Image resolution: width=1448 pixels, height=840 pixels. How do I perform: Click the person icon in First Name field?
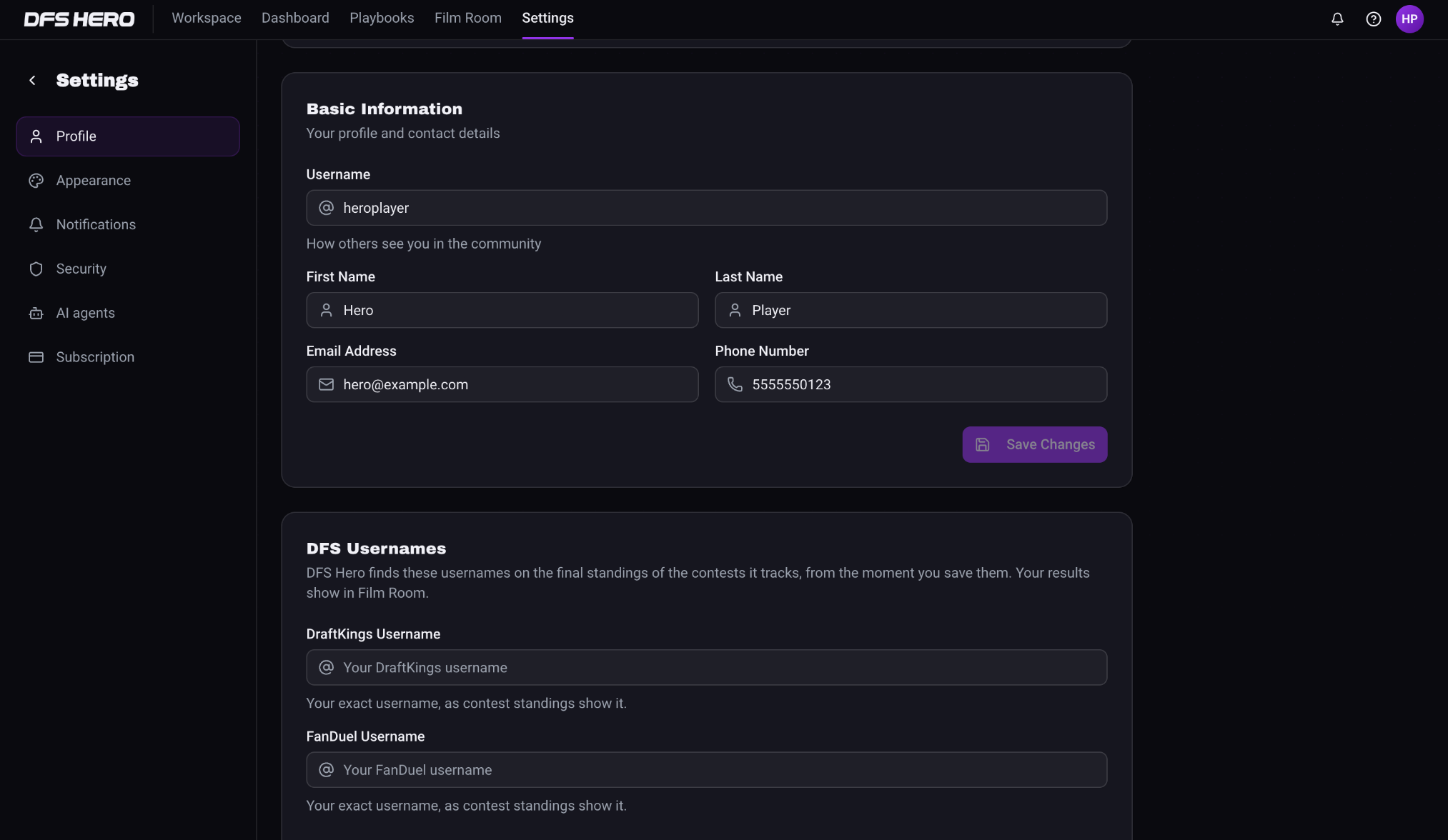(x=326, y=310)
